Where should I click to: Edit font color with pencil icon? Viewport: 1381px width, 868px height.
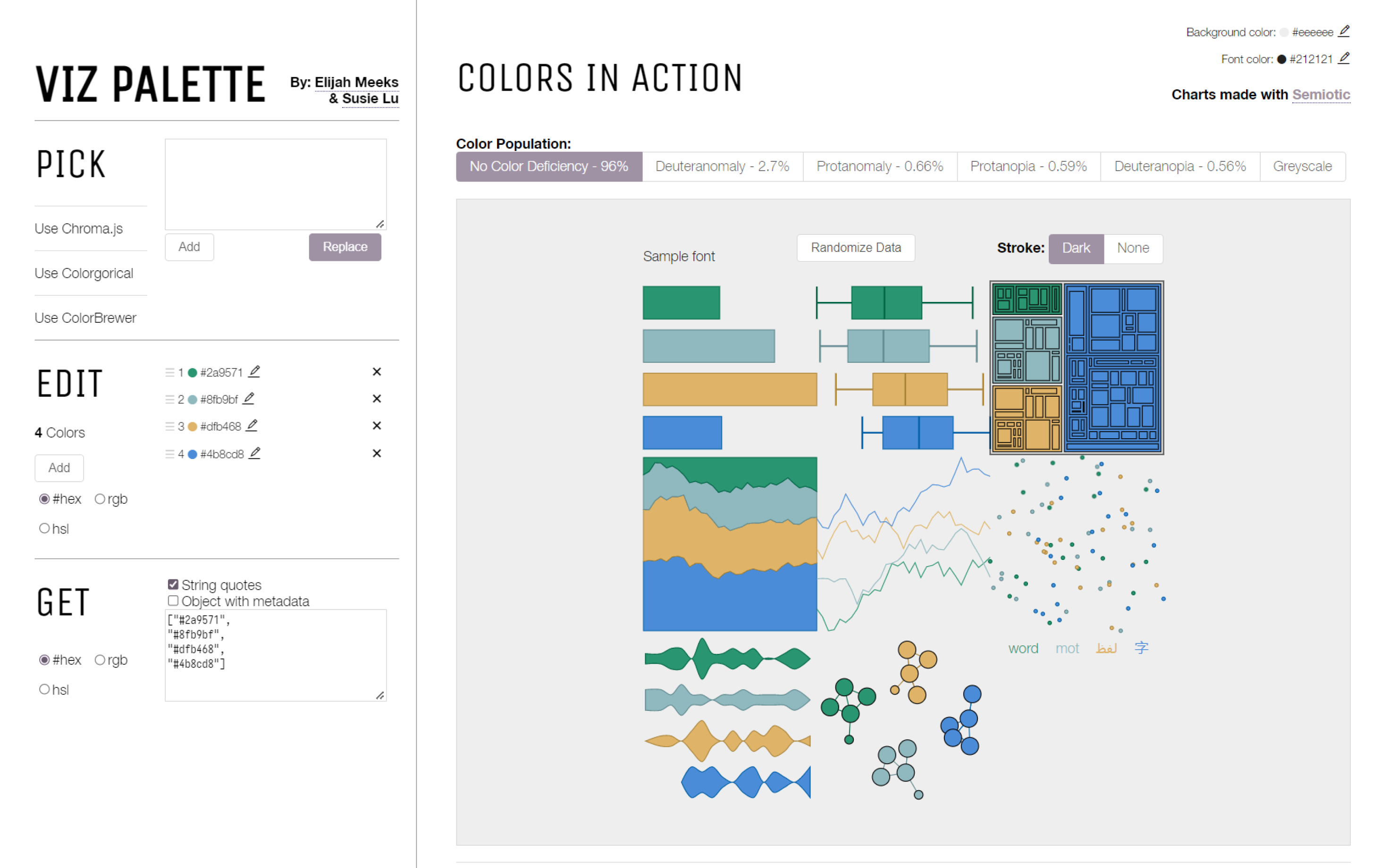tap(1344, 58)
